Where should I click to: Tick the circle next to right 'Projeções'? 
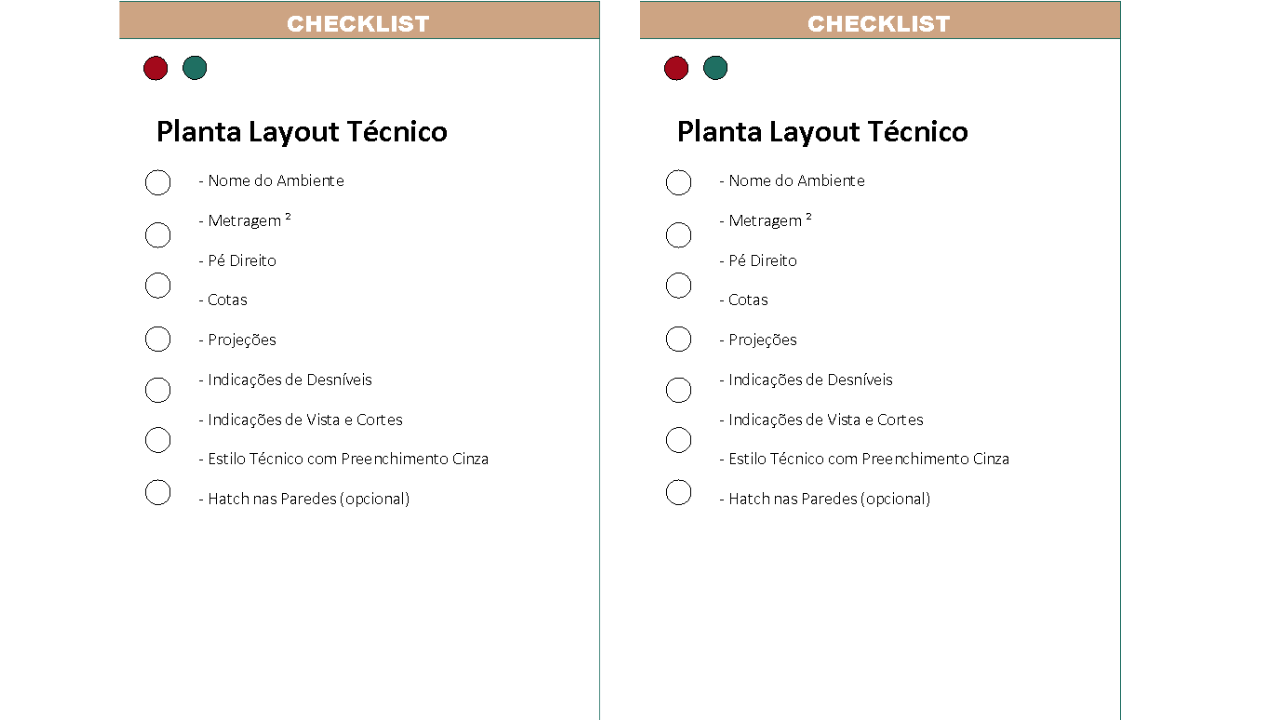tap(679, 339)
